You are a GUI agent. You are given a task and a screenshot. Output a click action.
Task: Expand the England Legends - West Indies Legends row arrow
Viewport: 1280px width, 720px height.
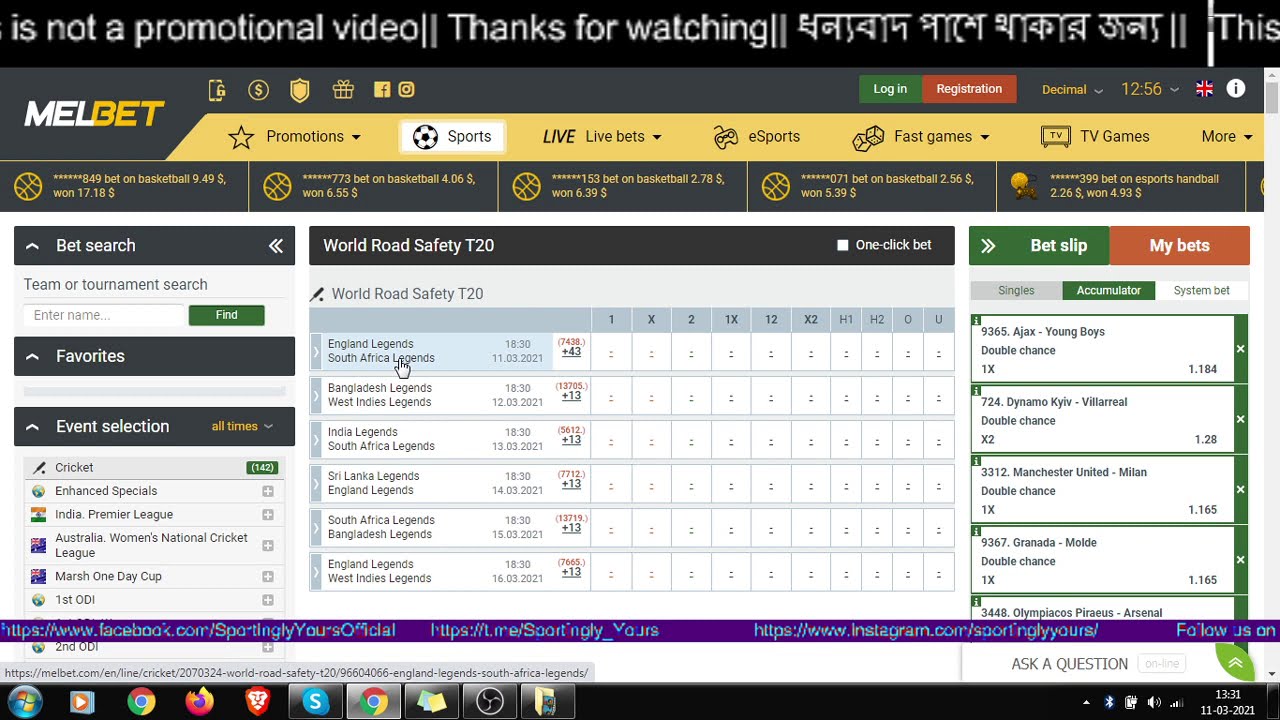pos(316,572)
